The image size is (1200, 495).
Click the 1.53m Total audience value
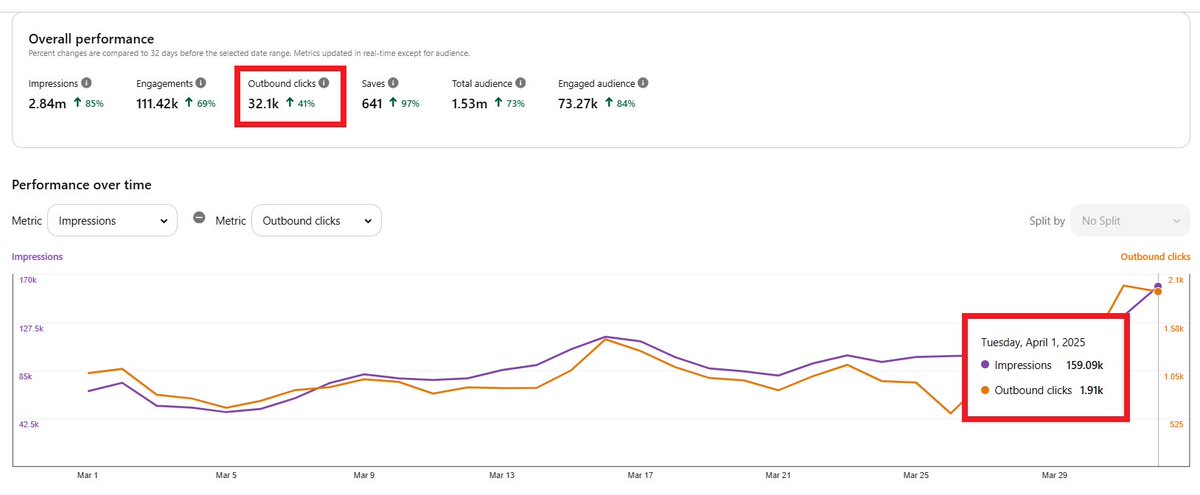pyautogui.click(x=469, y=103)
